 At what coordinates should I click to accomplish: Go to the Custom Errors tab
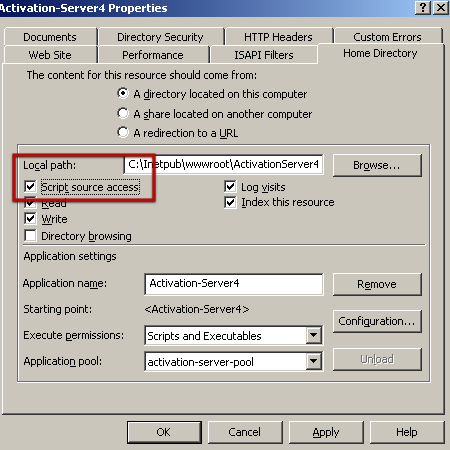click(388, 36)
